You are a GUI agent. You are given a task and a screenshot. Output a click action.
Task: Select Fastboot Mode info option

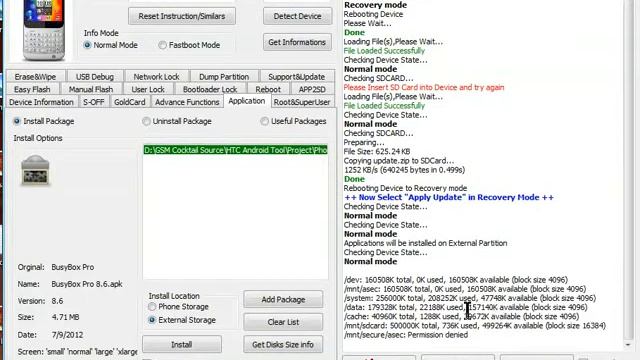click(189, 45)
